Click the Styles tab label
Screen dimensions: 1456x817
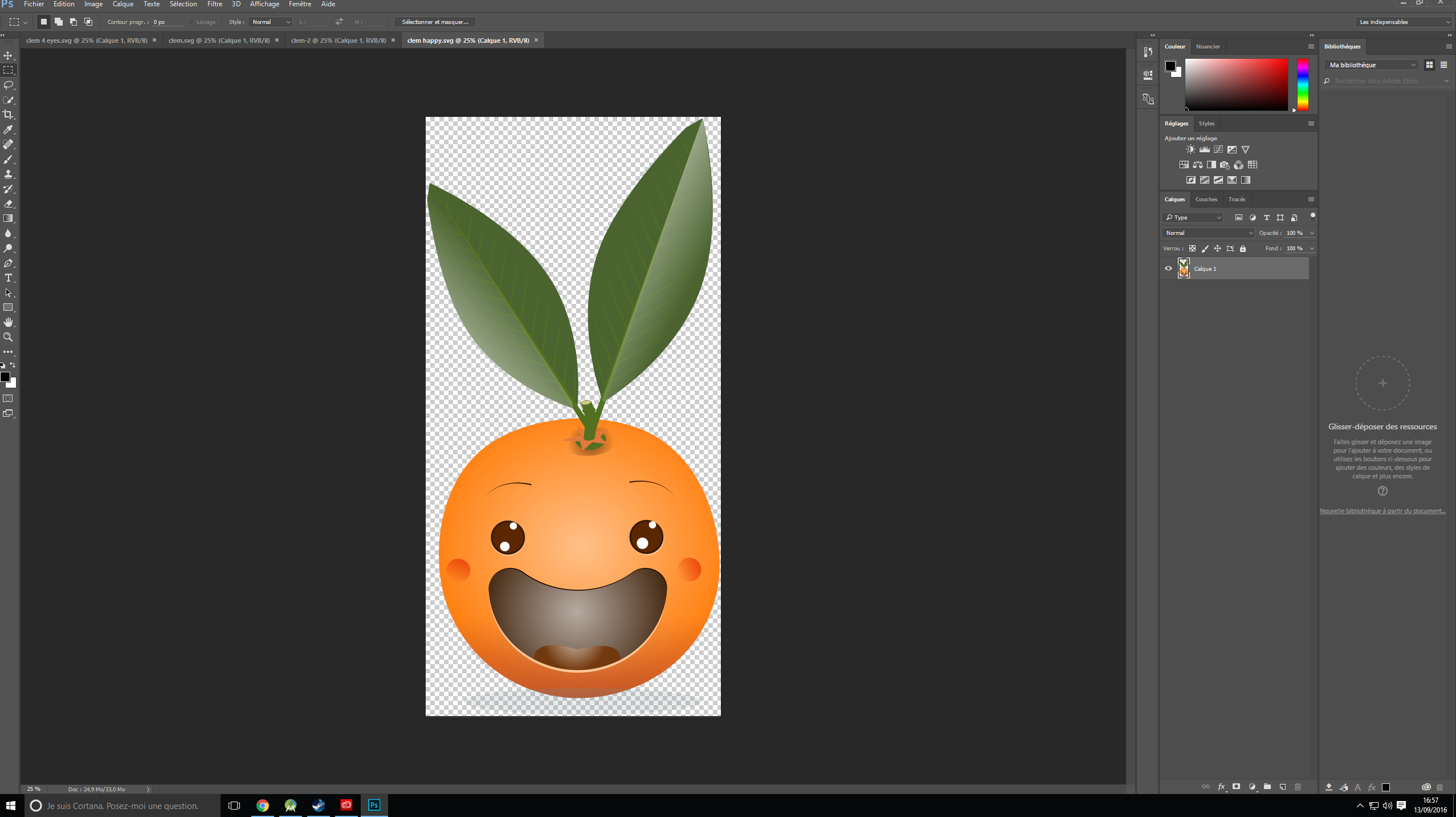pyautogui.click(x=1206, y=123)
